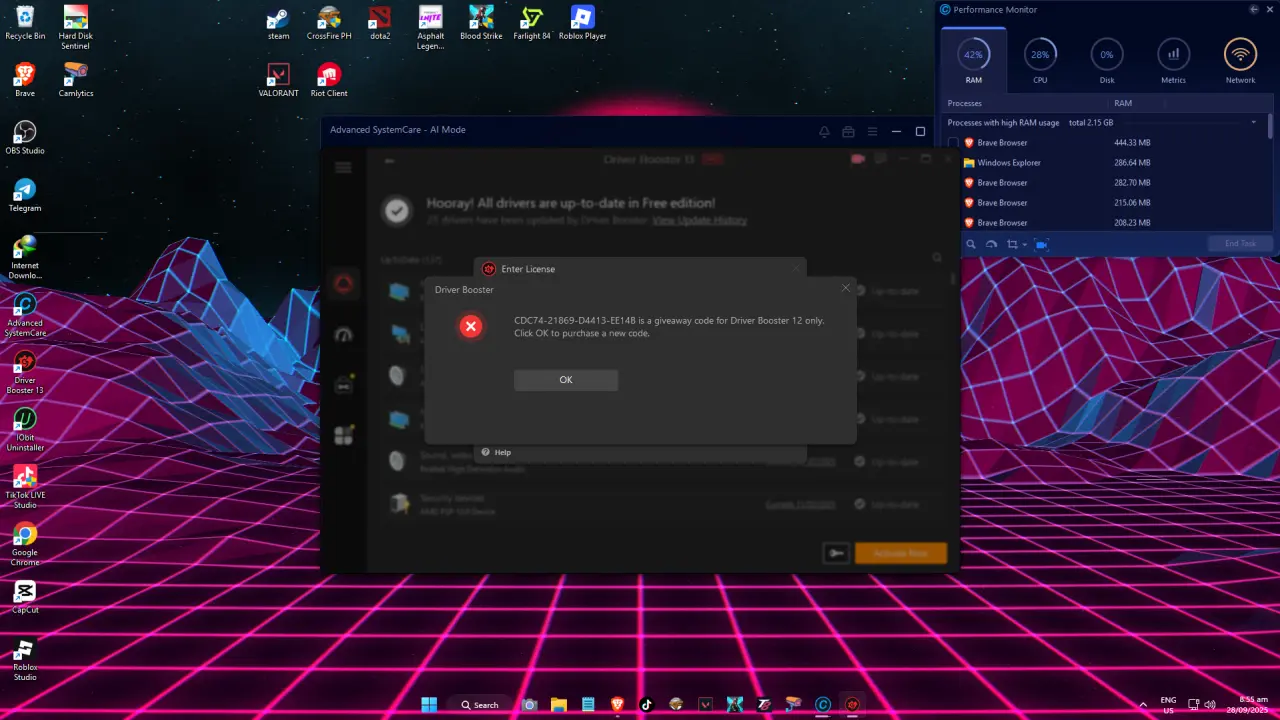Select the OBS Studio desktop icon
This screenshot has height=720, width=1280.
tap(25, 138)
